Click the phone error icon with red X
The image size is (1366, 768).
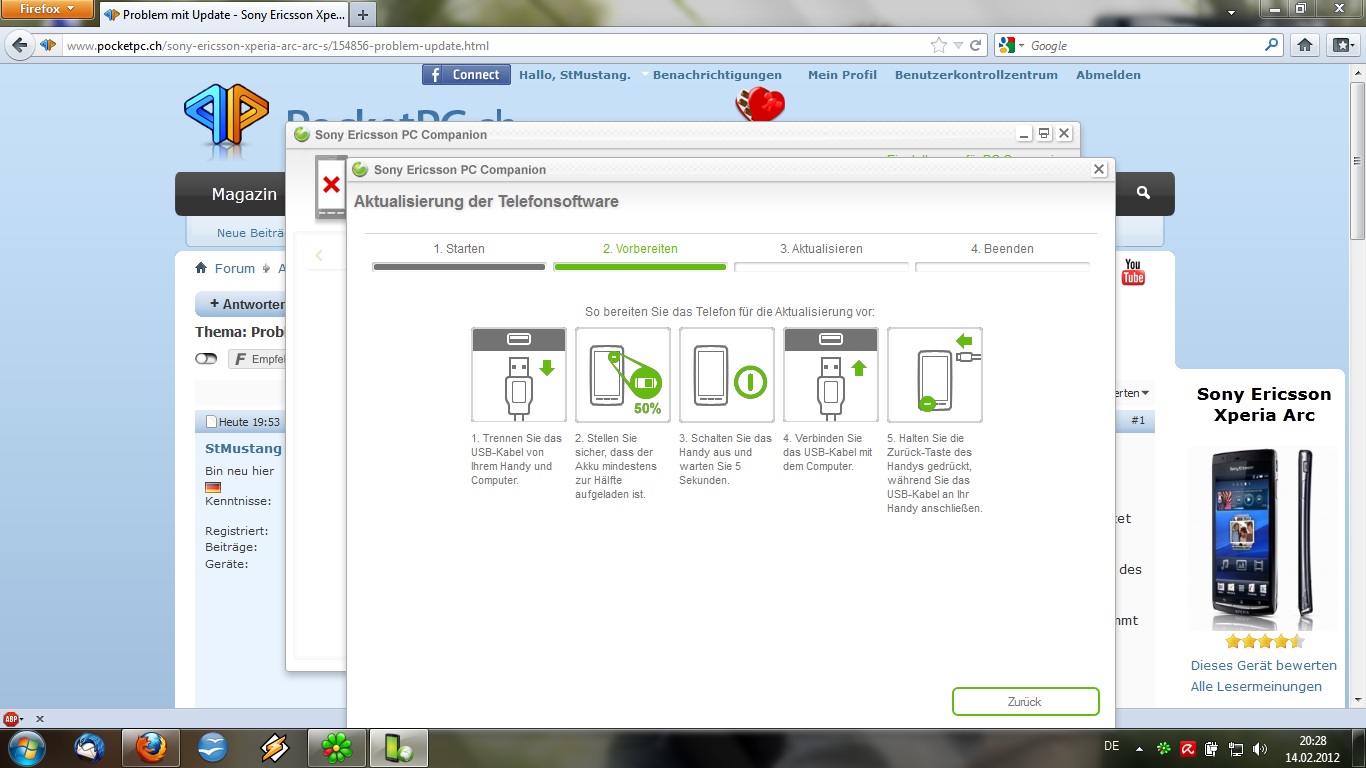331,187
